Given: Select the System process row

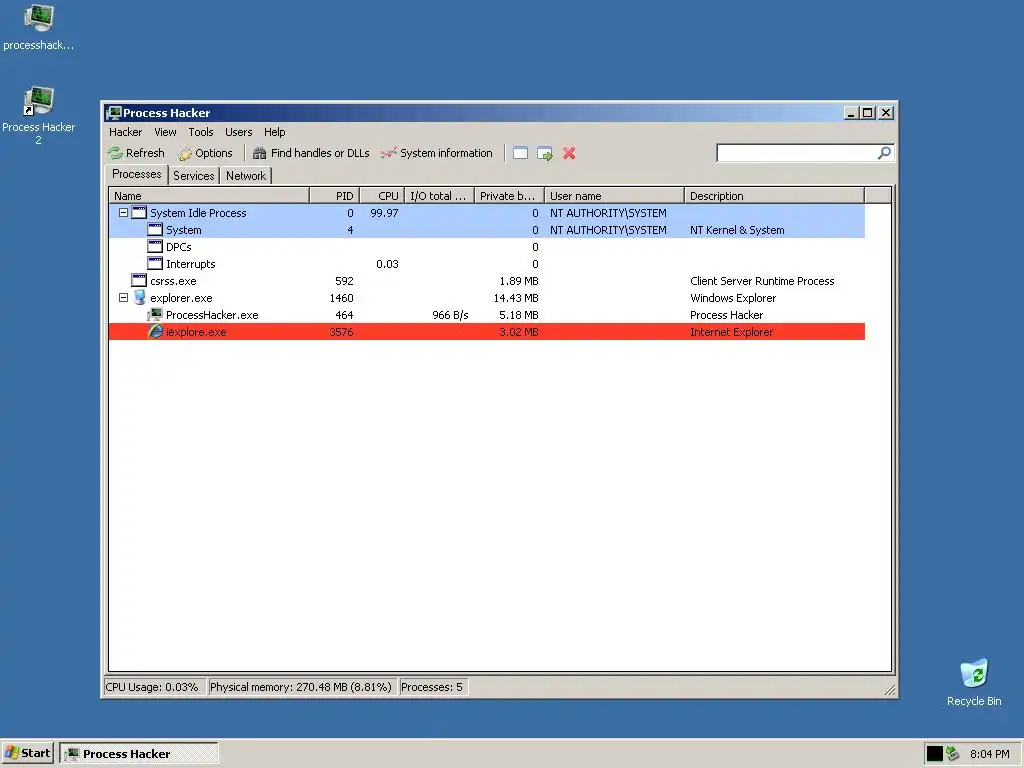Looking at the screenshot, I should (x=487, y=230).
